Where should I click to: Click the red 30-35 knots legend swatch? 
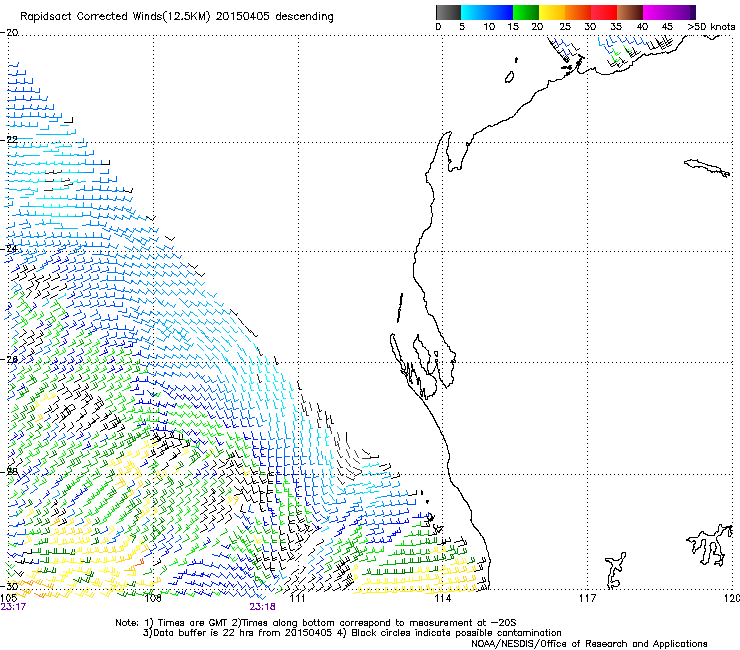click(604, 12)
